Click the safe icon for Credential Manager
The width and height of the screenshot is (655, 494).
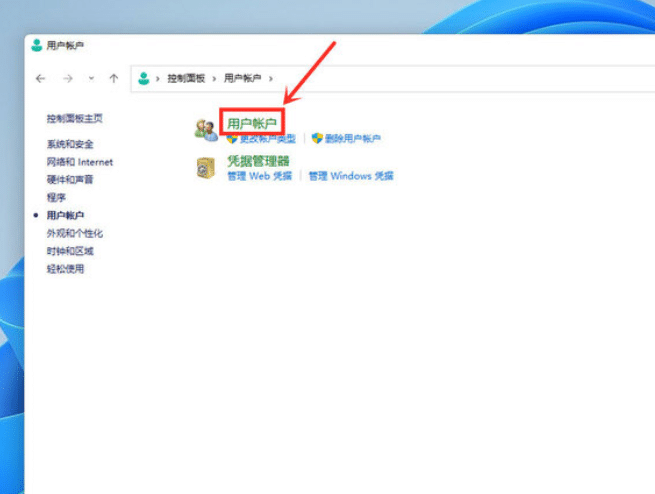point(206,168)
